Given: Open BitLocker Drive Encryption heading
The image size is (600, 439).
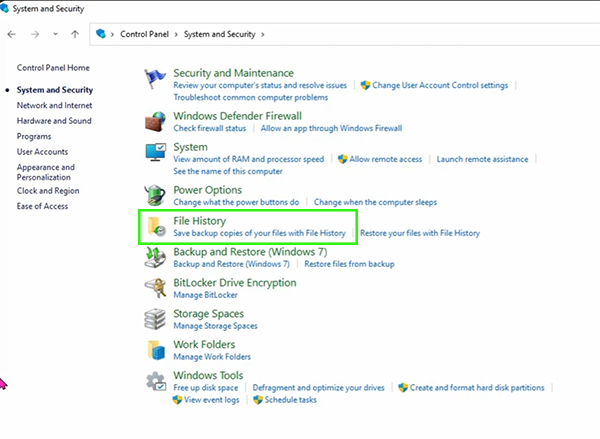Looking at the screenshot, I should [235, 283].
